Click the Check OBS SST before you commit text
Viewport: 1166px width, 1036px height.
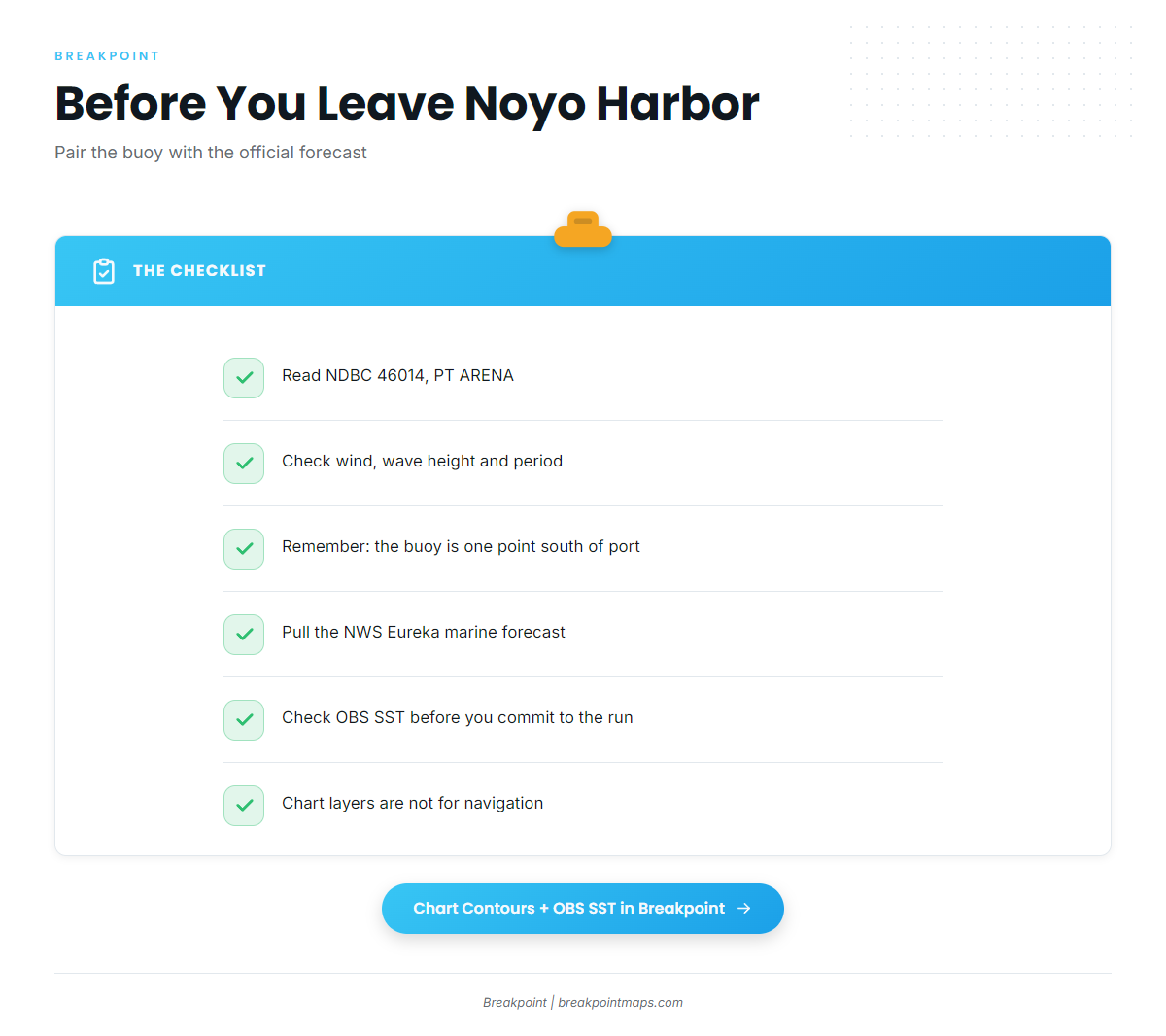pyautogui.click(x=458, y=718)
